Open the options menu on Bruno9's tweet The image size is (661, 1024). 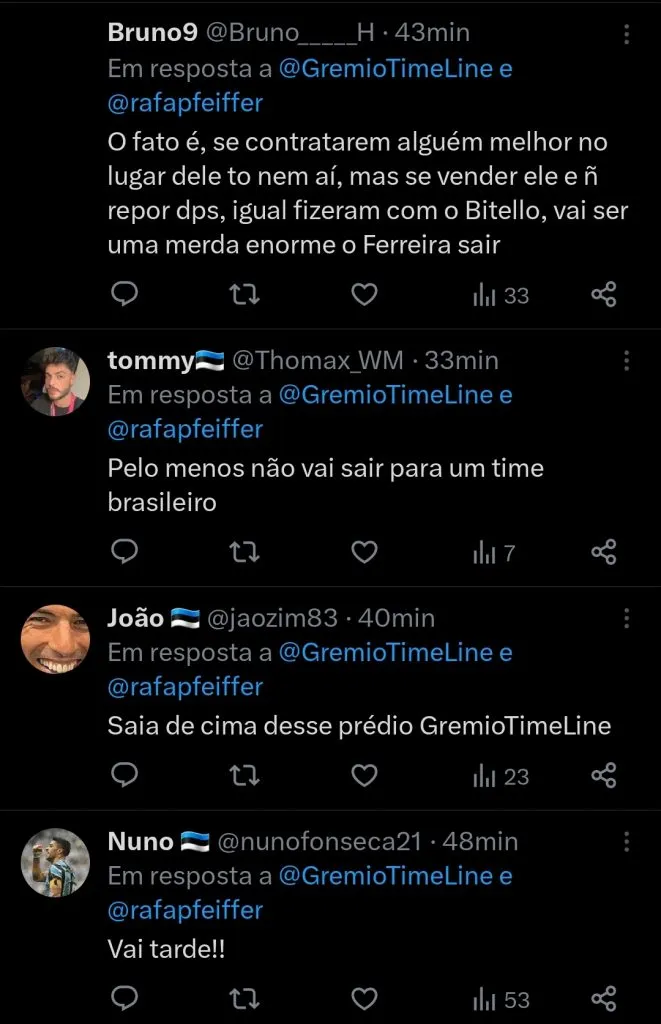click(626, 33)
